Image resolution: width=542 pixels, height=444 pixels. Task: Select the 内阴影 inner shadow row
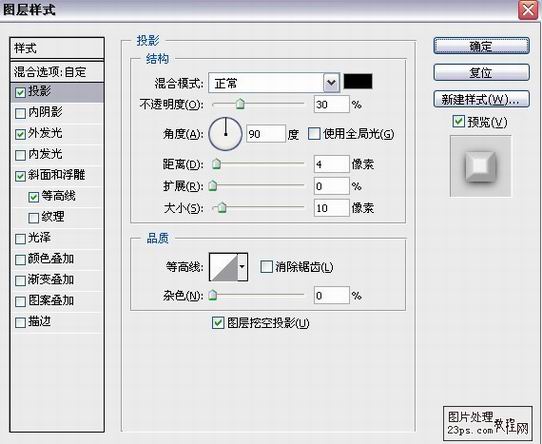tap(57, 113)
